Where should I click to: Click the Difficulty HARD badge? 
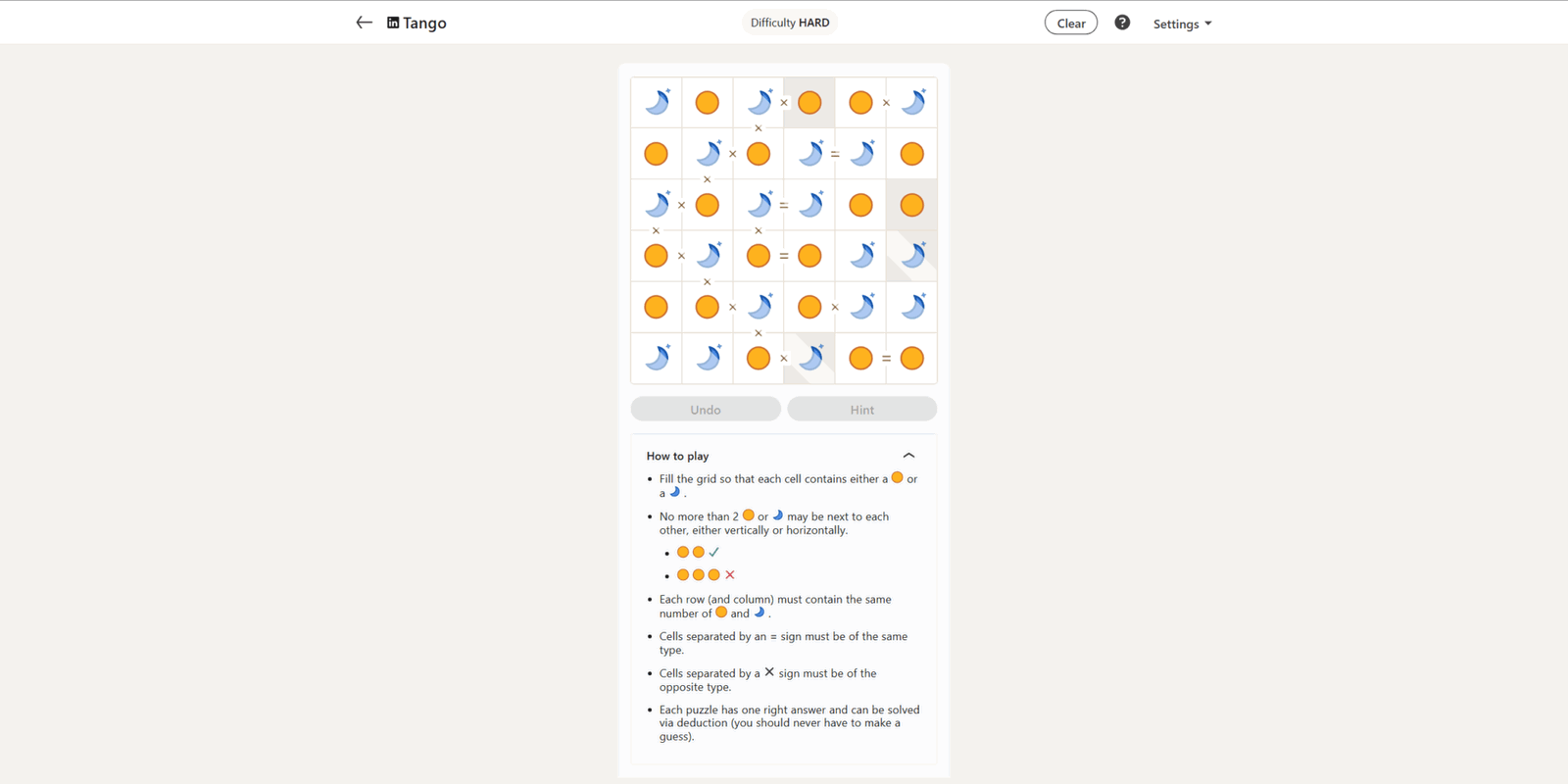pos(790,23)
